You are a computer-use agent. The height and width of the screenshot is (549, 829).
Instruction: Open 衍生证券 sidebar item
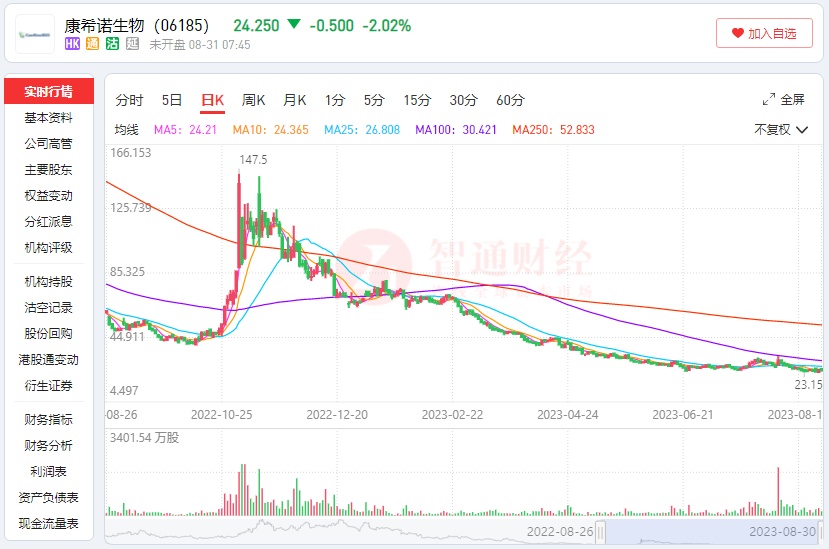49,385
